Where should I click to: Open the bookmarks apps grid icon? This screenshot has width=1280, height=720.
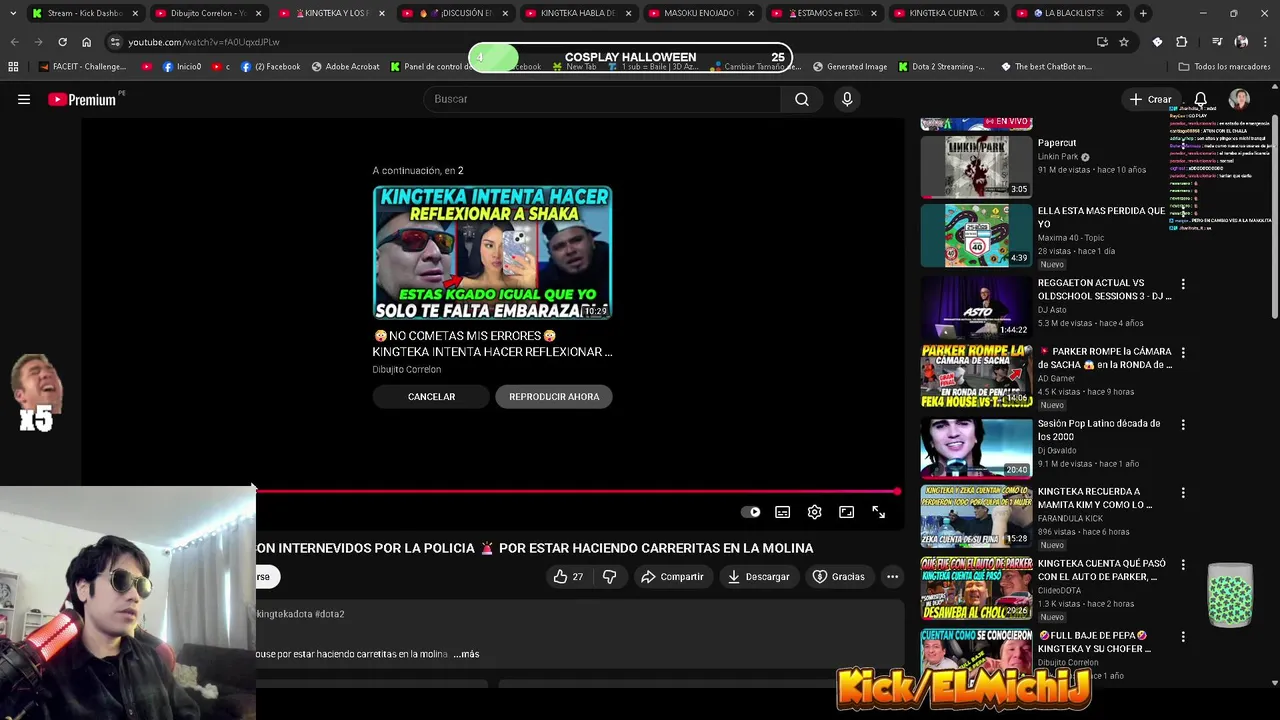click(13, 67)
